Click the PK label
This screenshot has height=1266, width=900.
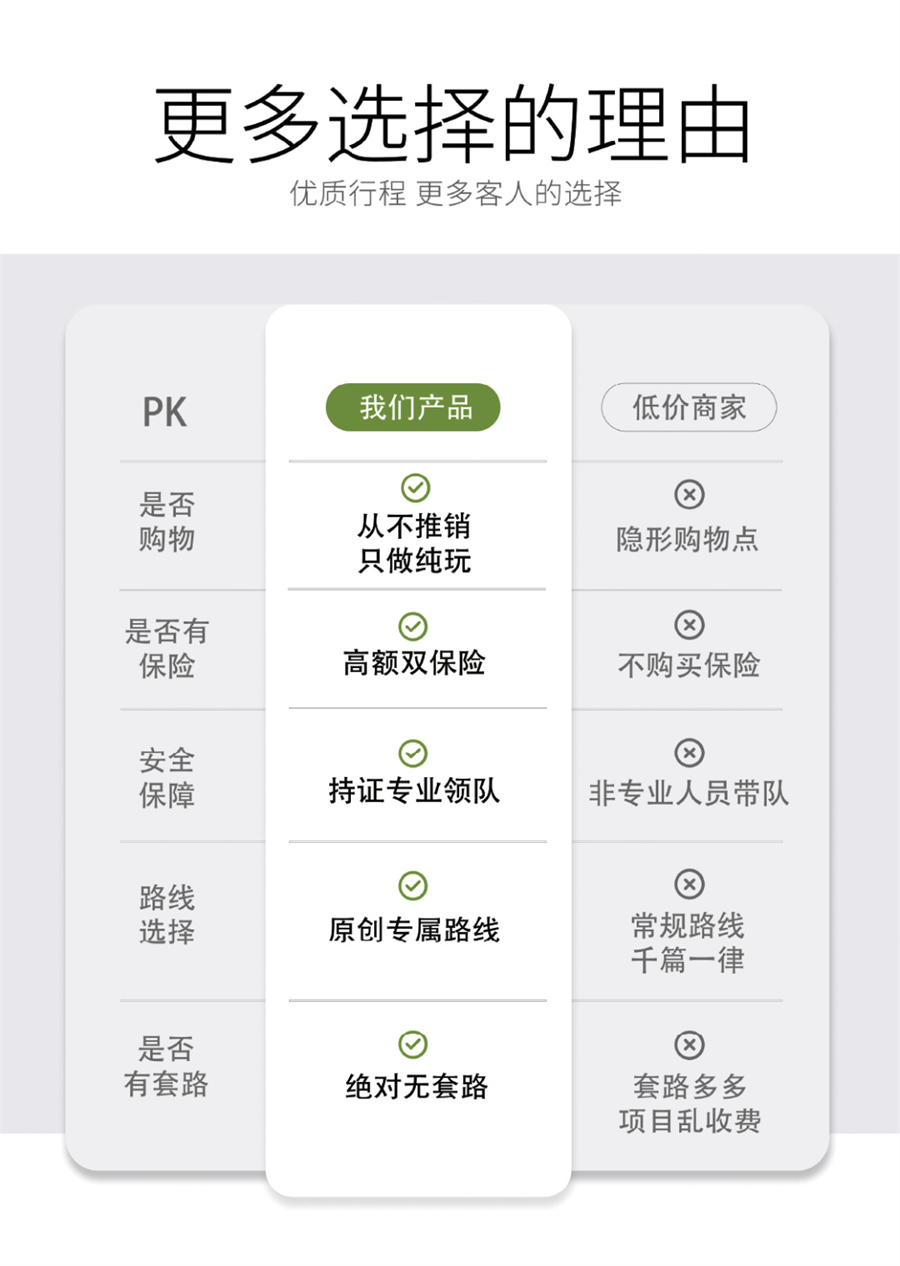tap(165, 411)
